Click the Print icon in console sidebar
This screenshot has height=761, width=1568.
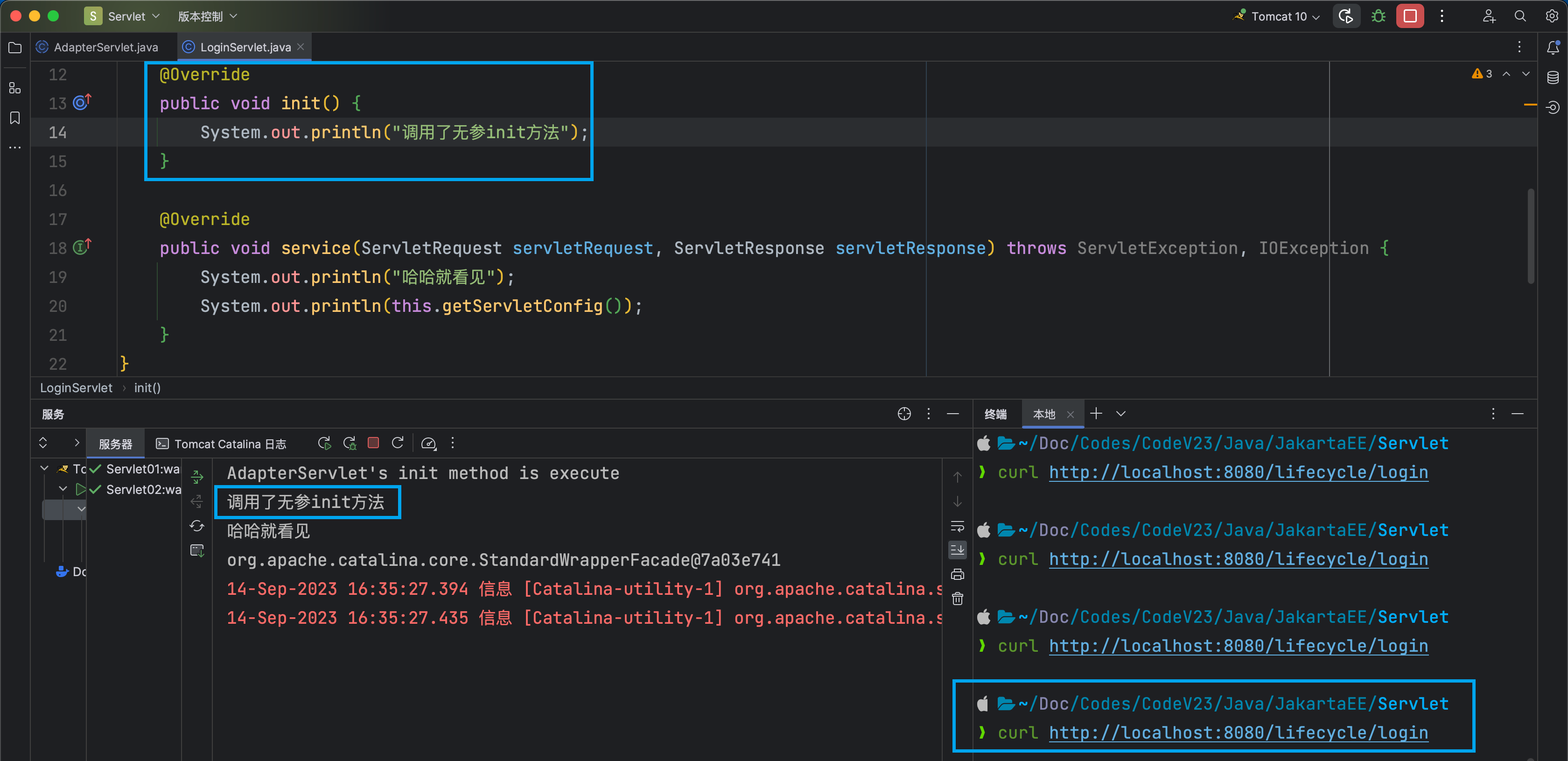point(958,574)
